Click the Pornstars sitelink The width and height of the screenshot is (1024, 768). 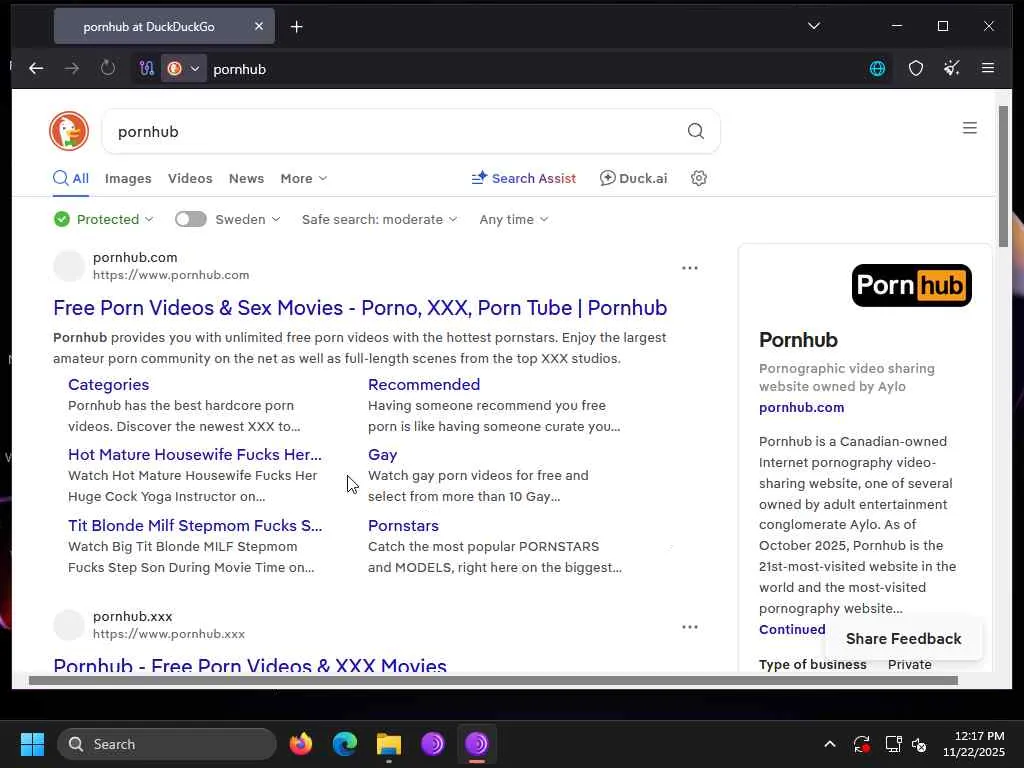(403, 526)
